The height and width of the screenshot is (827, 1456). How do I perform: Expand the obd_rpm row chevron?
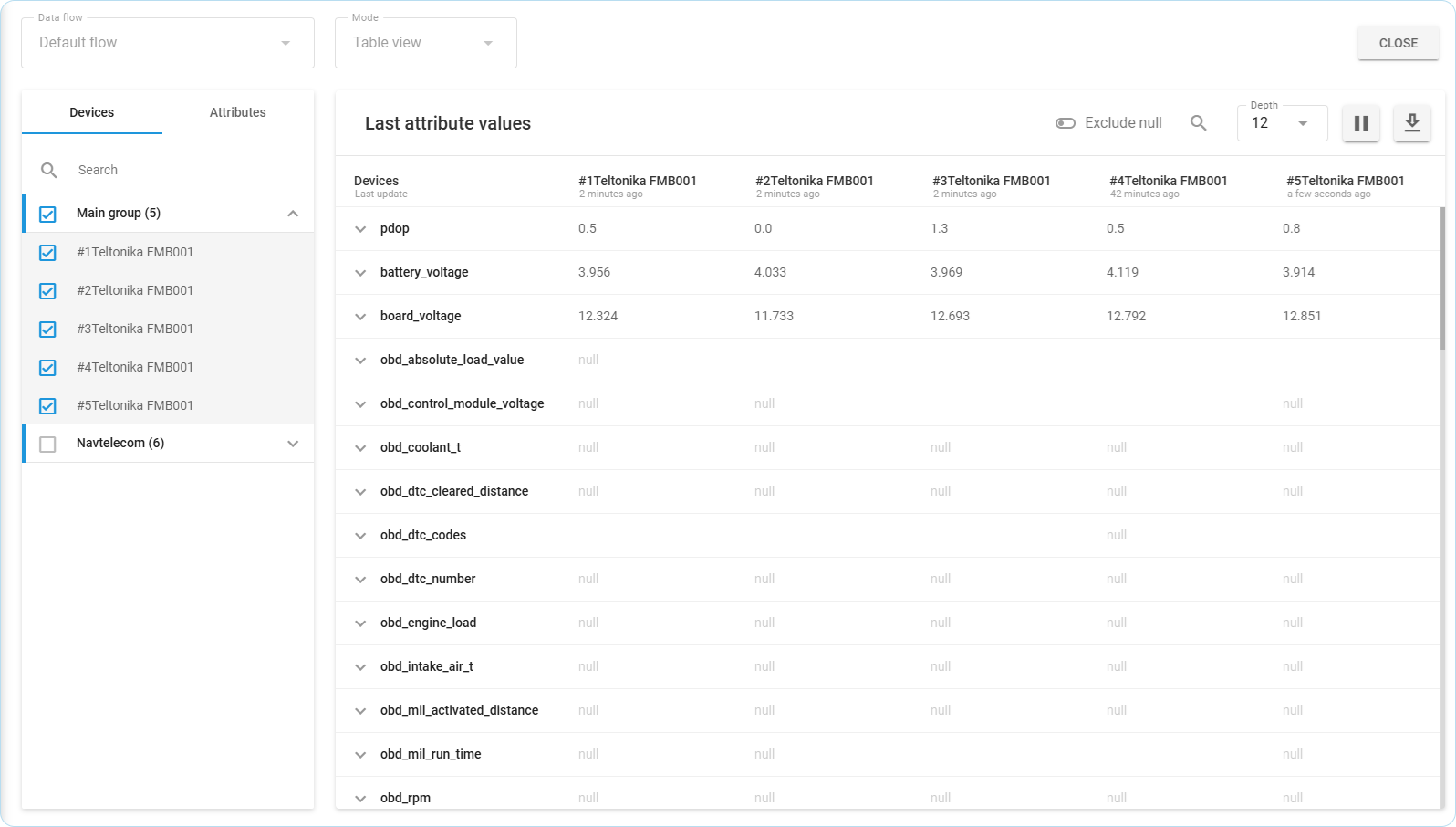[x=360, y=799]
